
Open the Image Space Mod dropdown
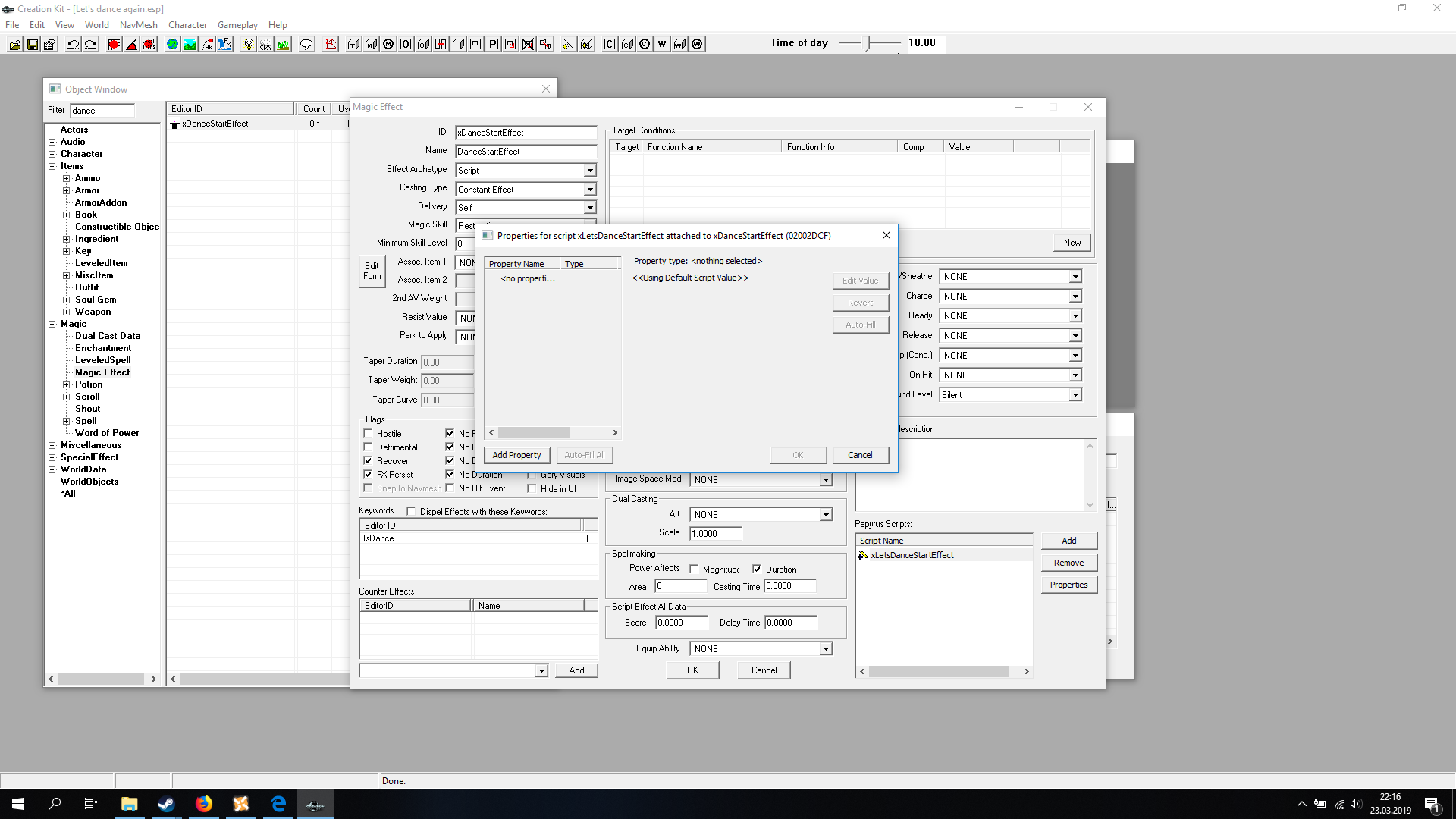point(825,480)
